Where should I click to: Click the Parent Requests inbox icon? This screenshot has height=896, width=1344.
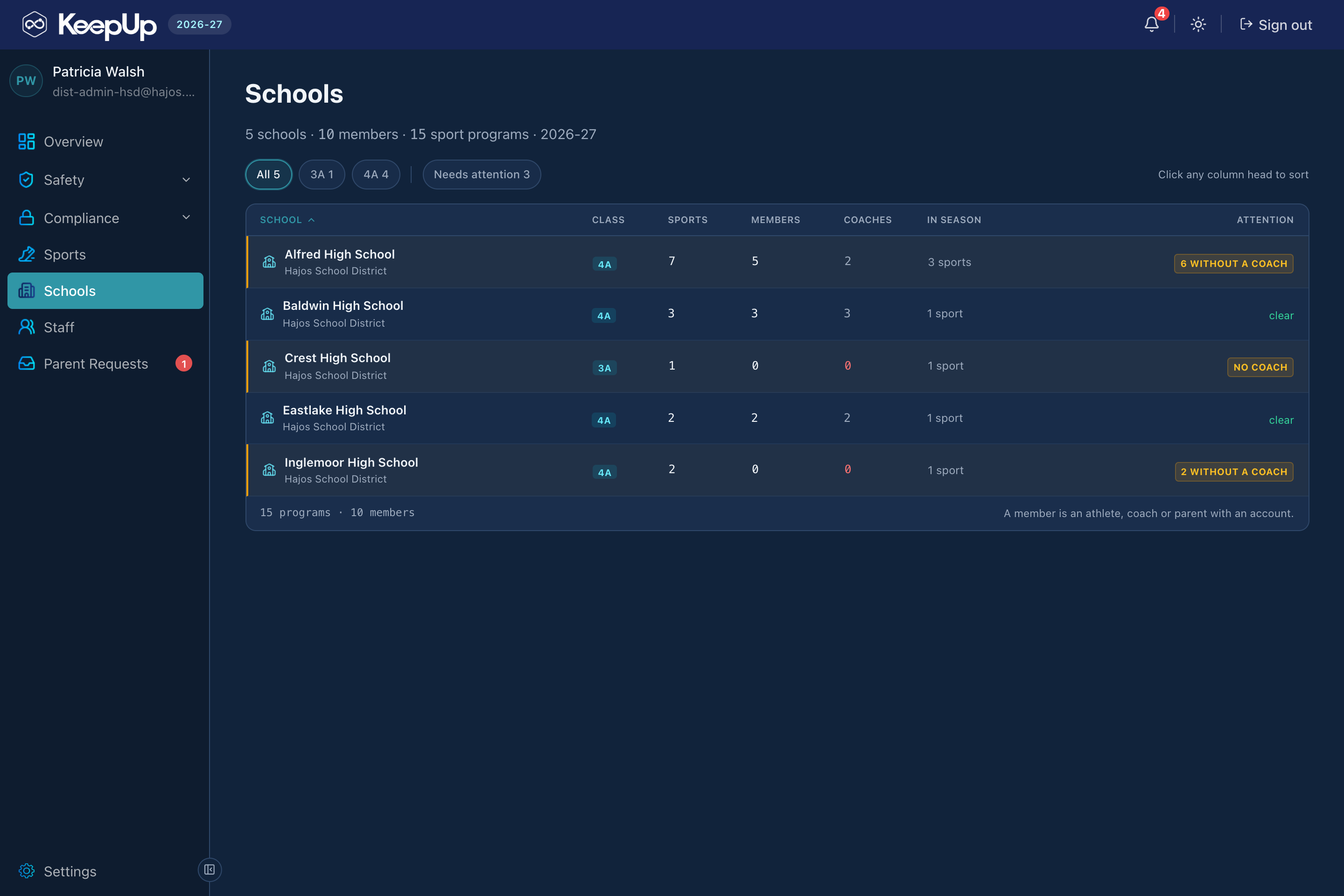tap(26, 364)
